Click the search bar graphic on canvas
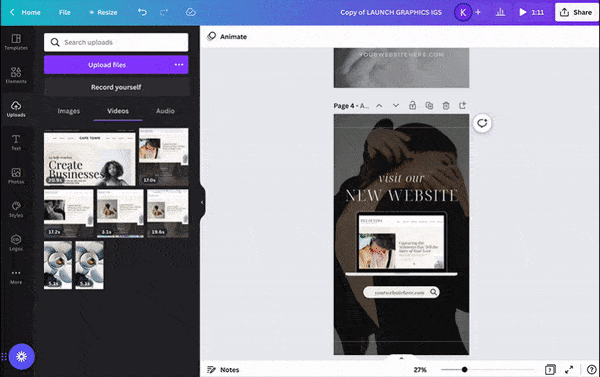Image resolution: width=600 pixels, height=377 pixels. point(401,292)
